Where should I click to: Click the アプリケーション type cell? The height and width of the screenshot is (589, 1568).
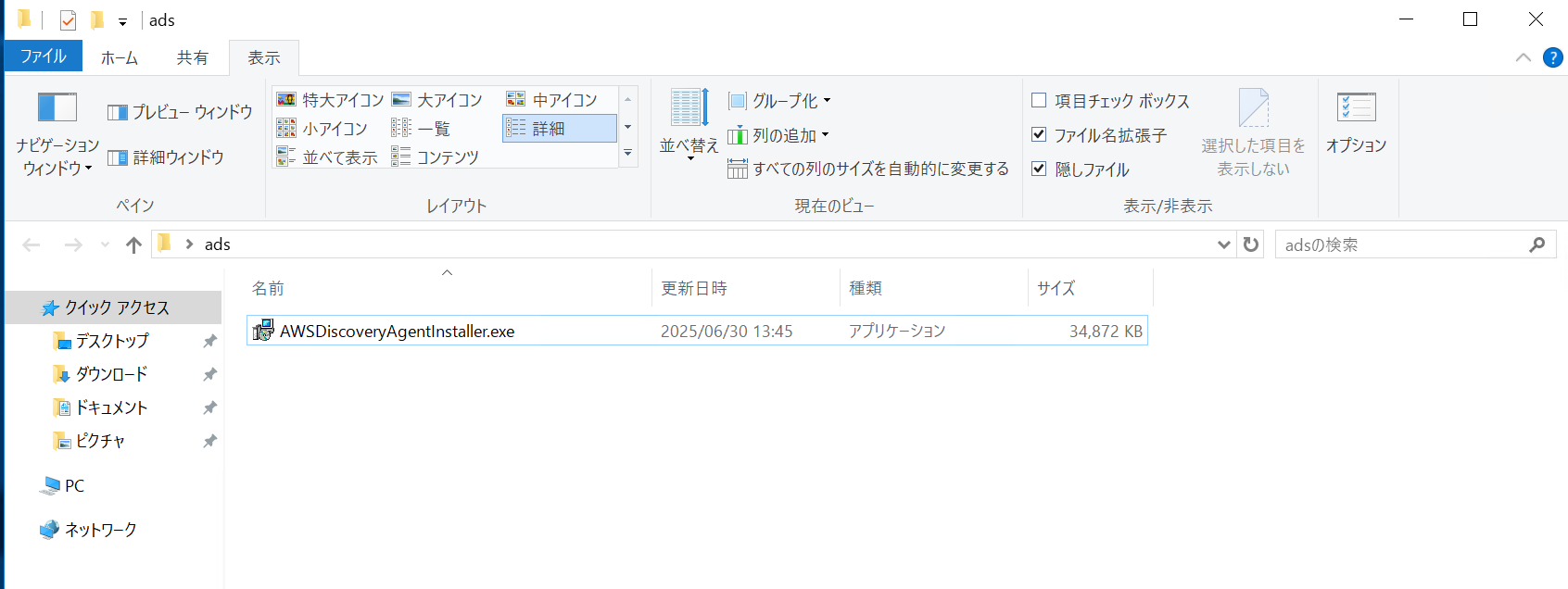coord(897,332)
